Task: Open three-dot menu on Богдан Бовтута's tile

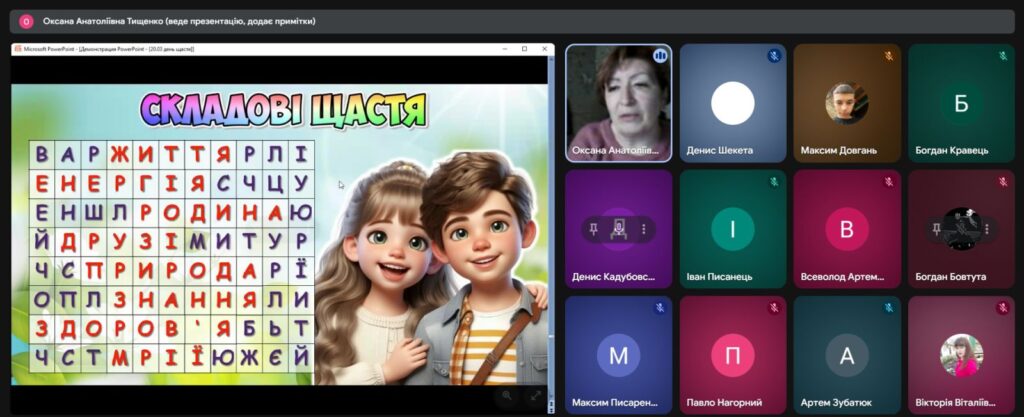Action: coord(986,229)
